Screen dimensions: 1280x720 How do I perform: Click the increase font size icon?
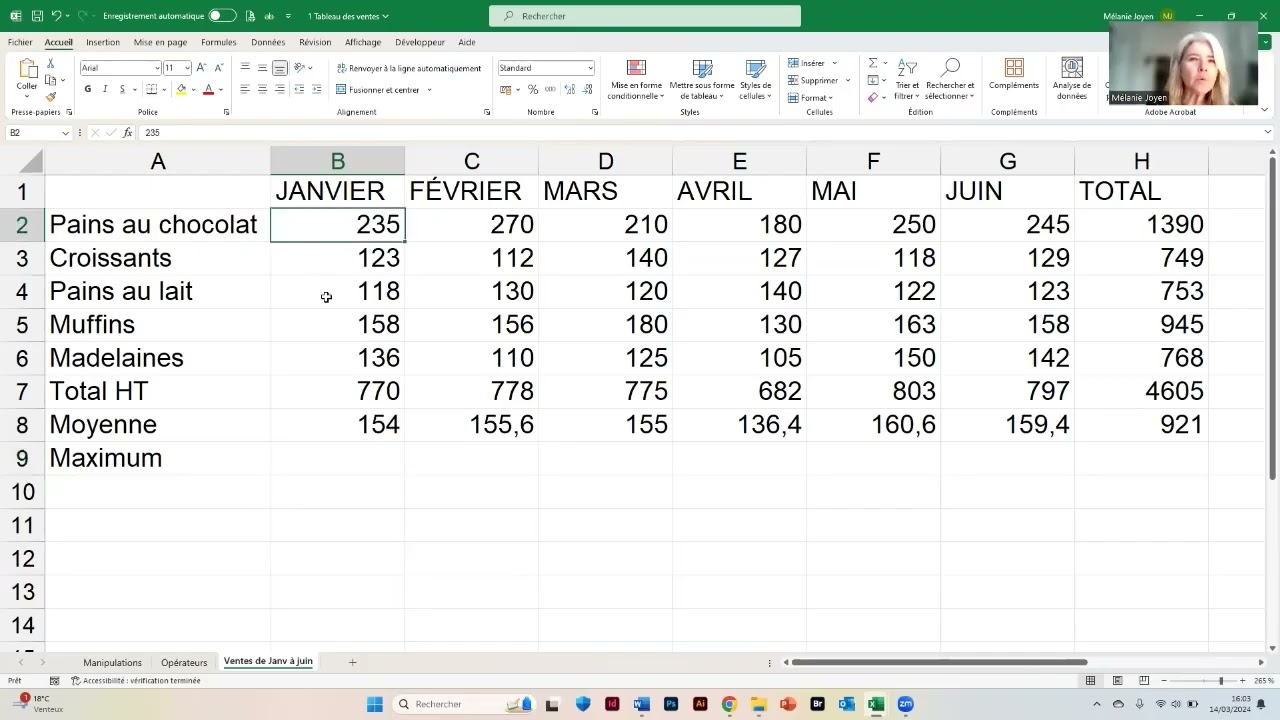(x=201, y=68)
